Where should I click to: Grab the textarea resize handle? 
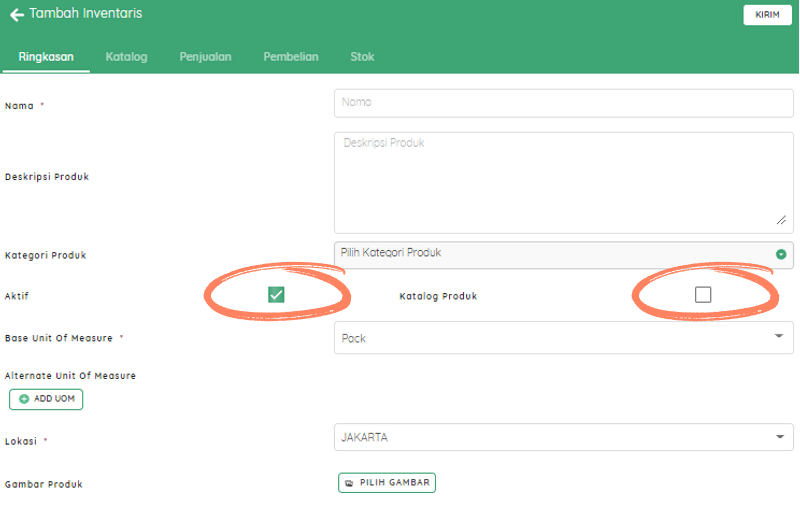781,220
